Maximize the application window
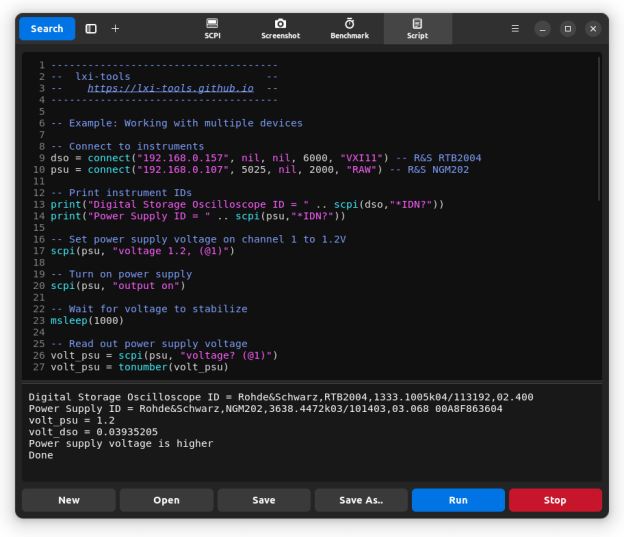Viewport: 624px width, 537px height. [567, 29]
